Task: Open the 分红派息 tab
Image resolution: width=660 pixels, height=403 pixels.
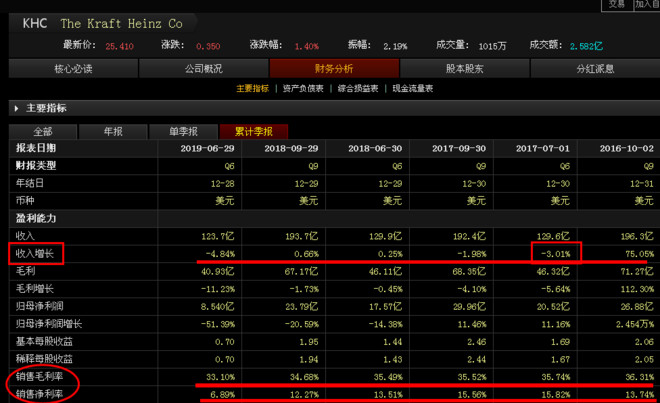Action: (595, 69)
